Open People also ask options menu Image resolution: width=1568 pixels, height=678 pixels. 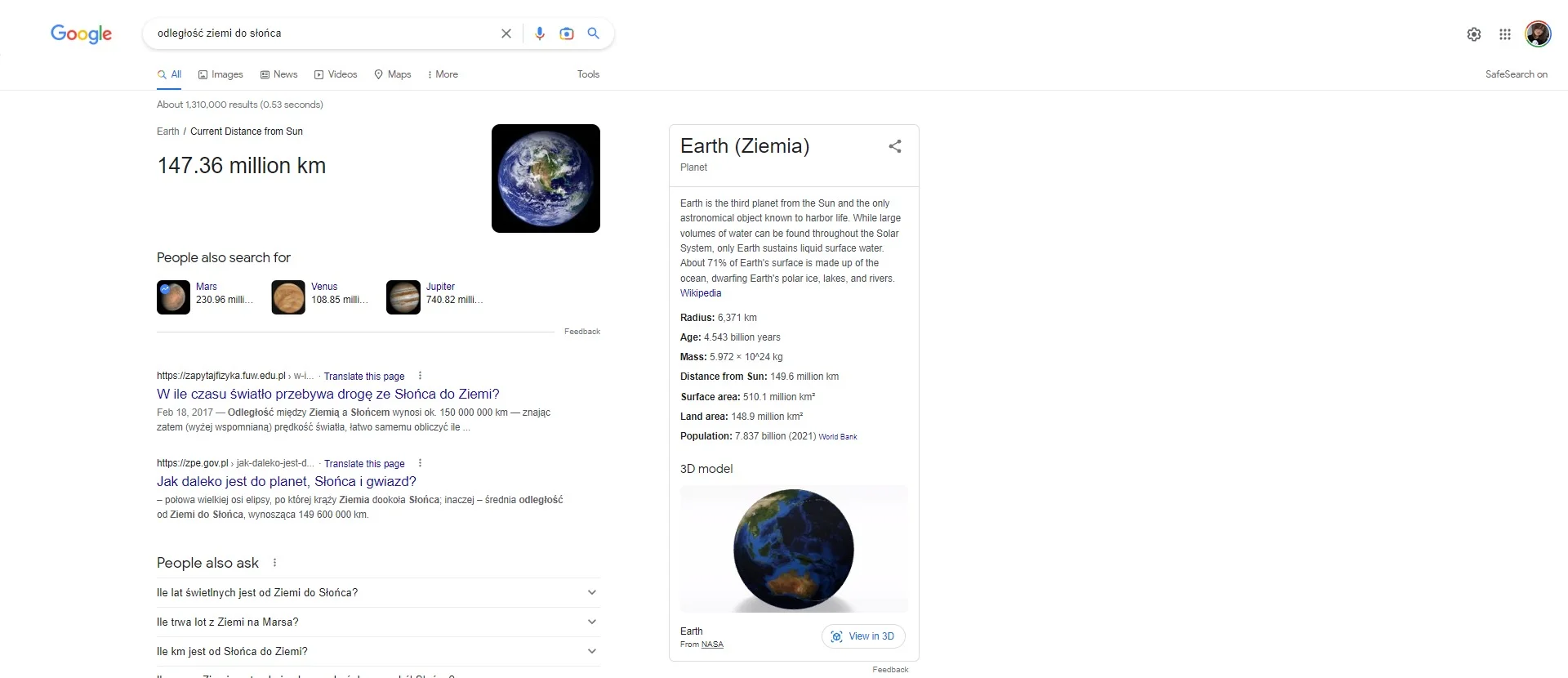(274, 563)
